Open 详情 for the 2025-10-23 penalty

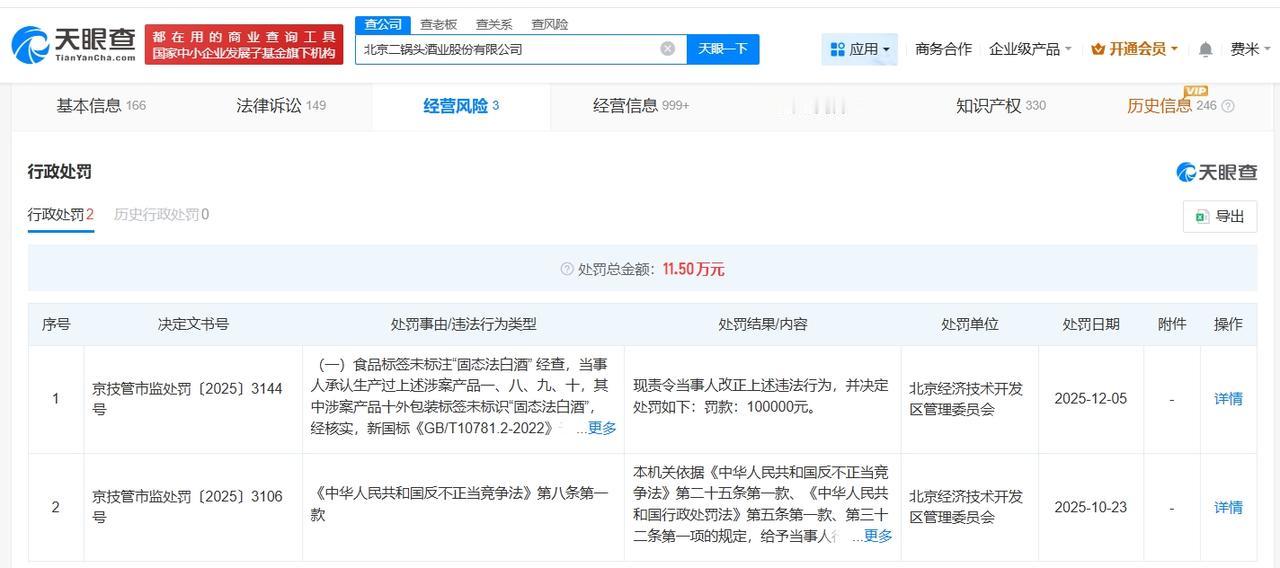coord(1228,508)
